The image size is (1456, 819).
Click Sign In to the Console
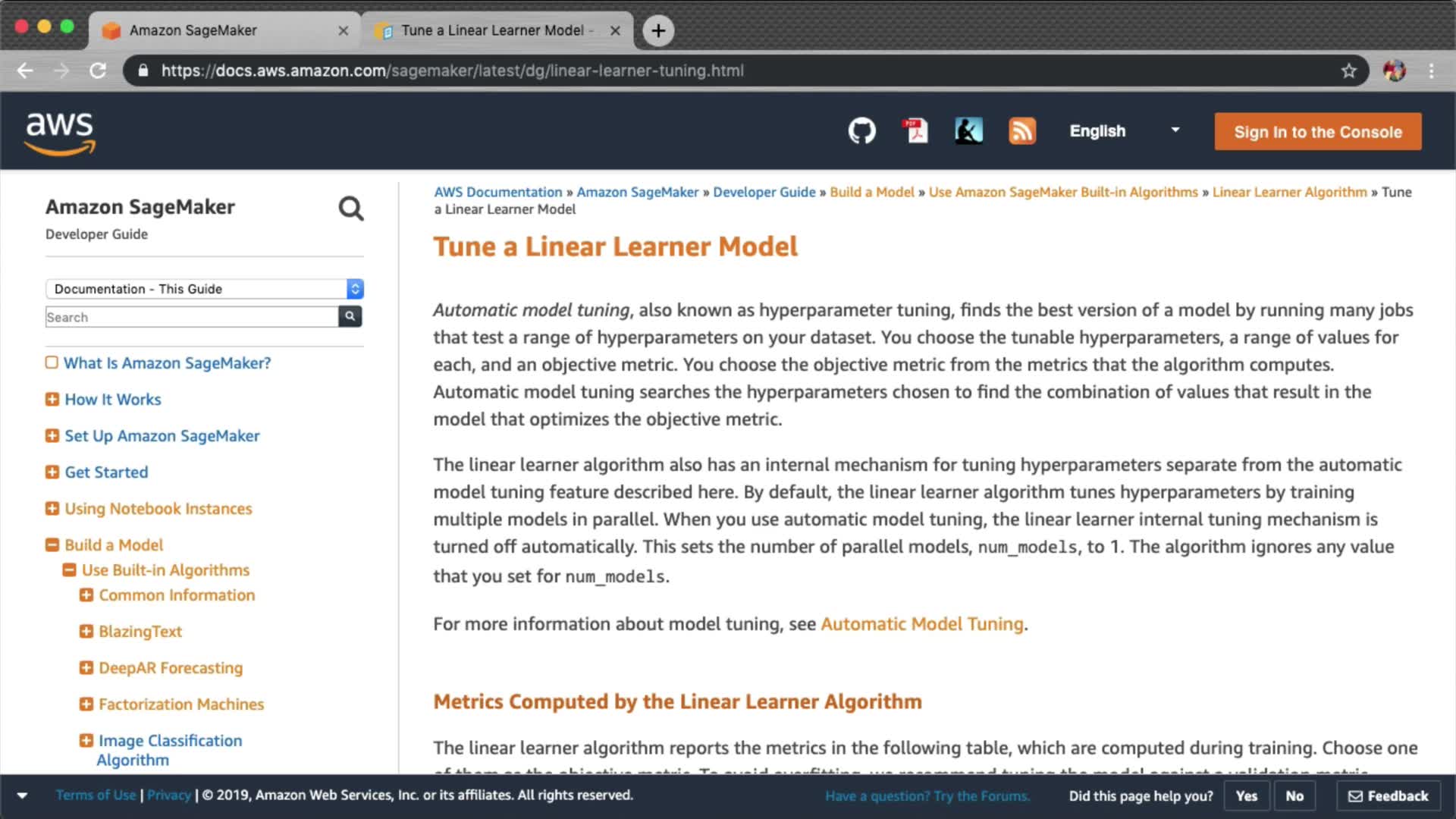1317,132
